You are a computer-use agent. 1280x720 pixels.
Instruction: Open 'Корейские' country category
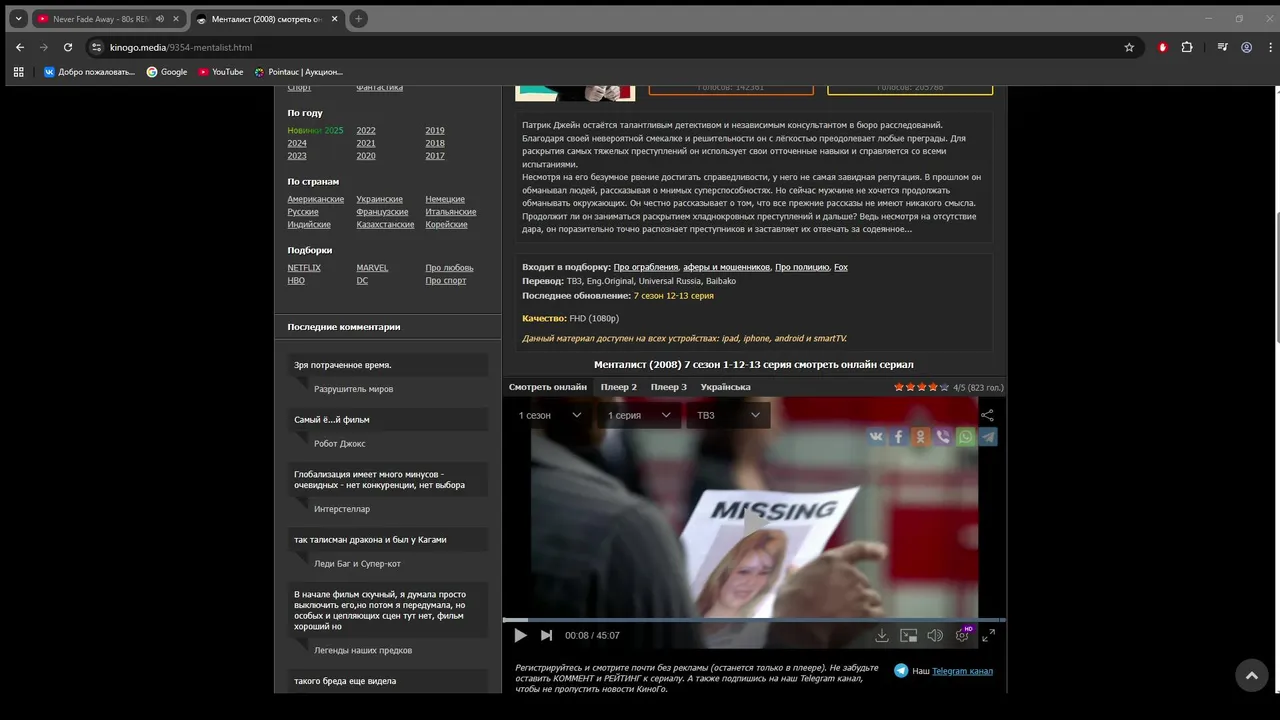[446, 224]
